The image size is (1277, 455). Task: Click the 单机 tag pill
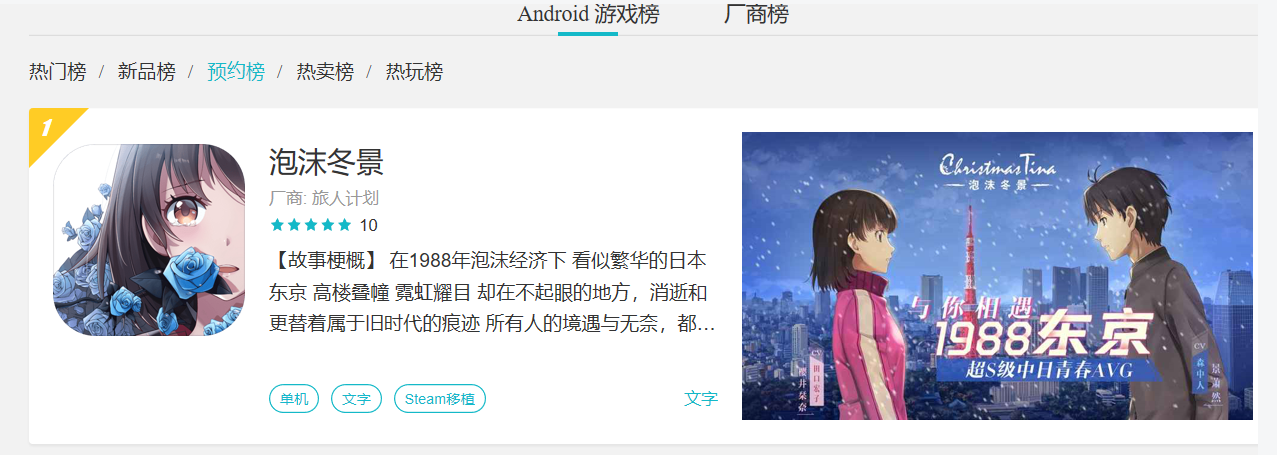[294, 399]
